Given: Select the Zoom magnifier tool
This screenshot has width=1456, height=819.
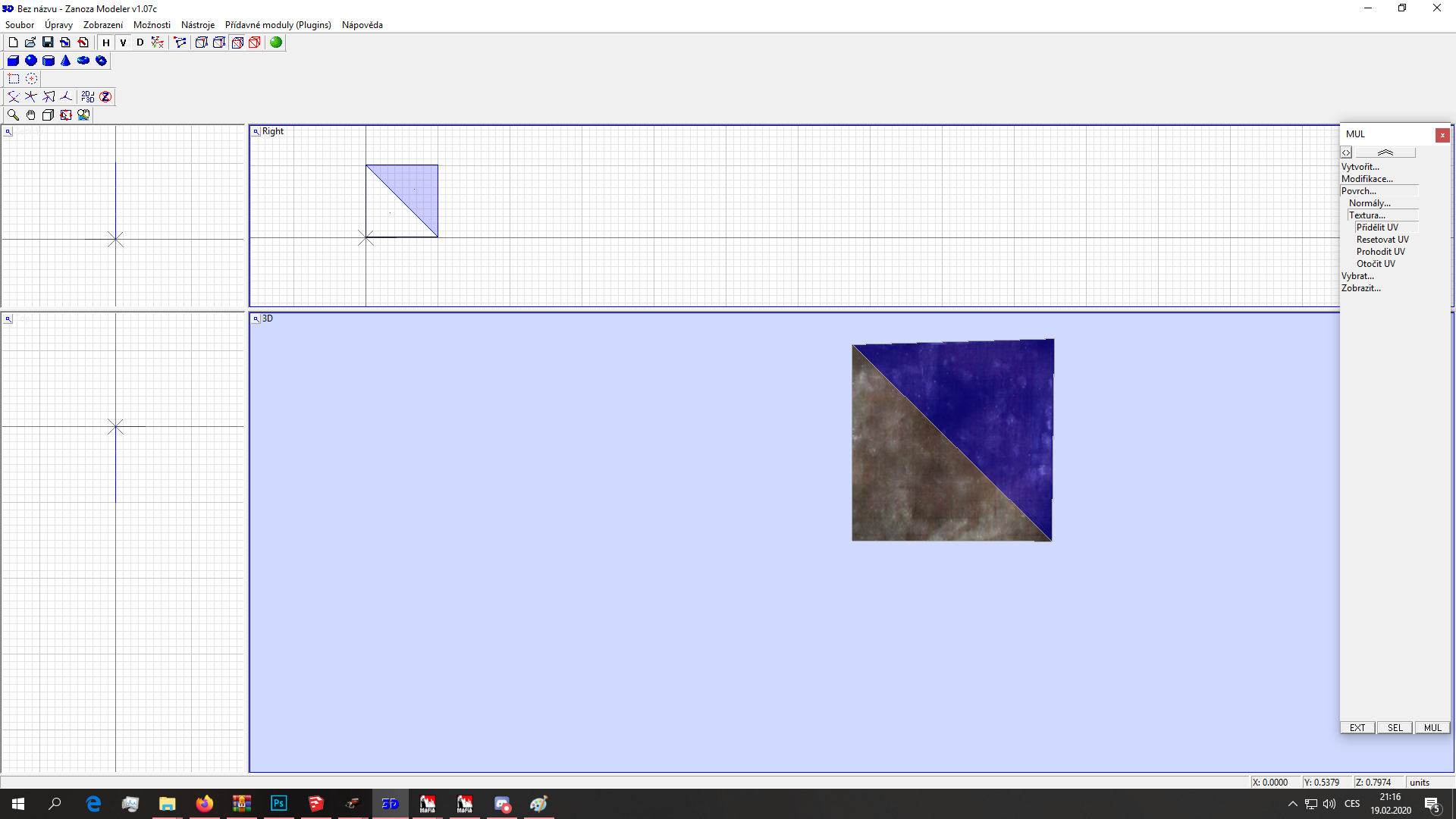Looking at the screenshot, I should click(13, 115).
